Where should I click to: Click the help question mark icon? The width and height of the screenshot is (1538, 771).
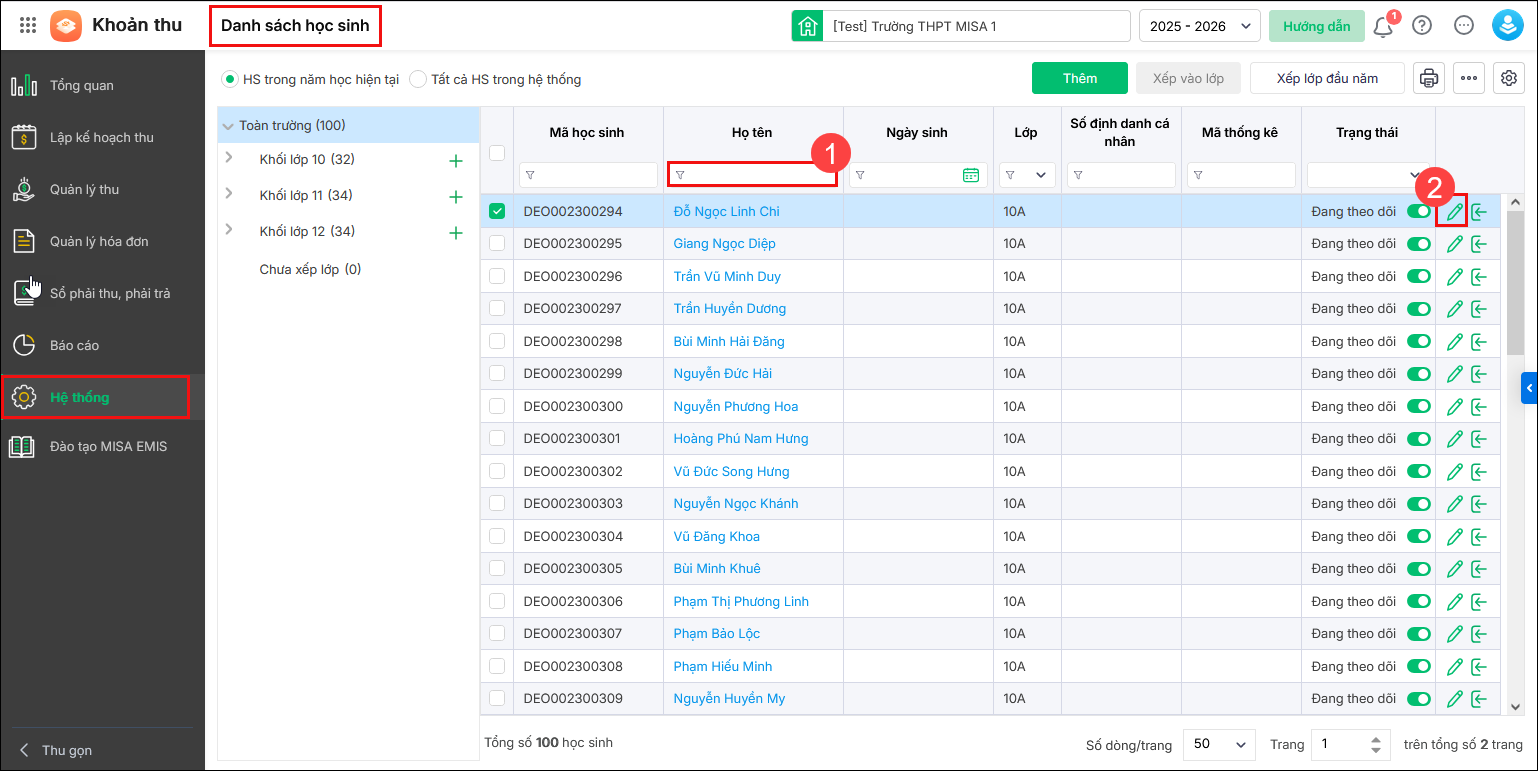(1422, 26)
